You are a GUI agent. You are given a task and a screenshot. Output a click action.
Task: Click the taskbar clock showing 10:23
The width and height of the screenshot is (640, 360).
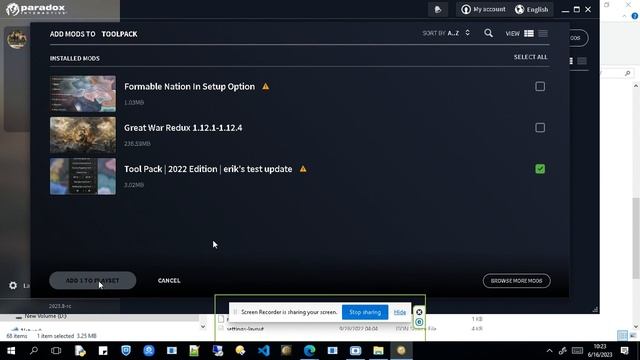[600, 351]
